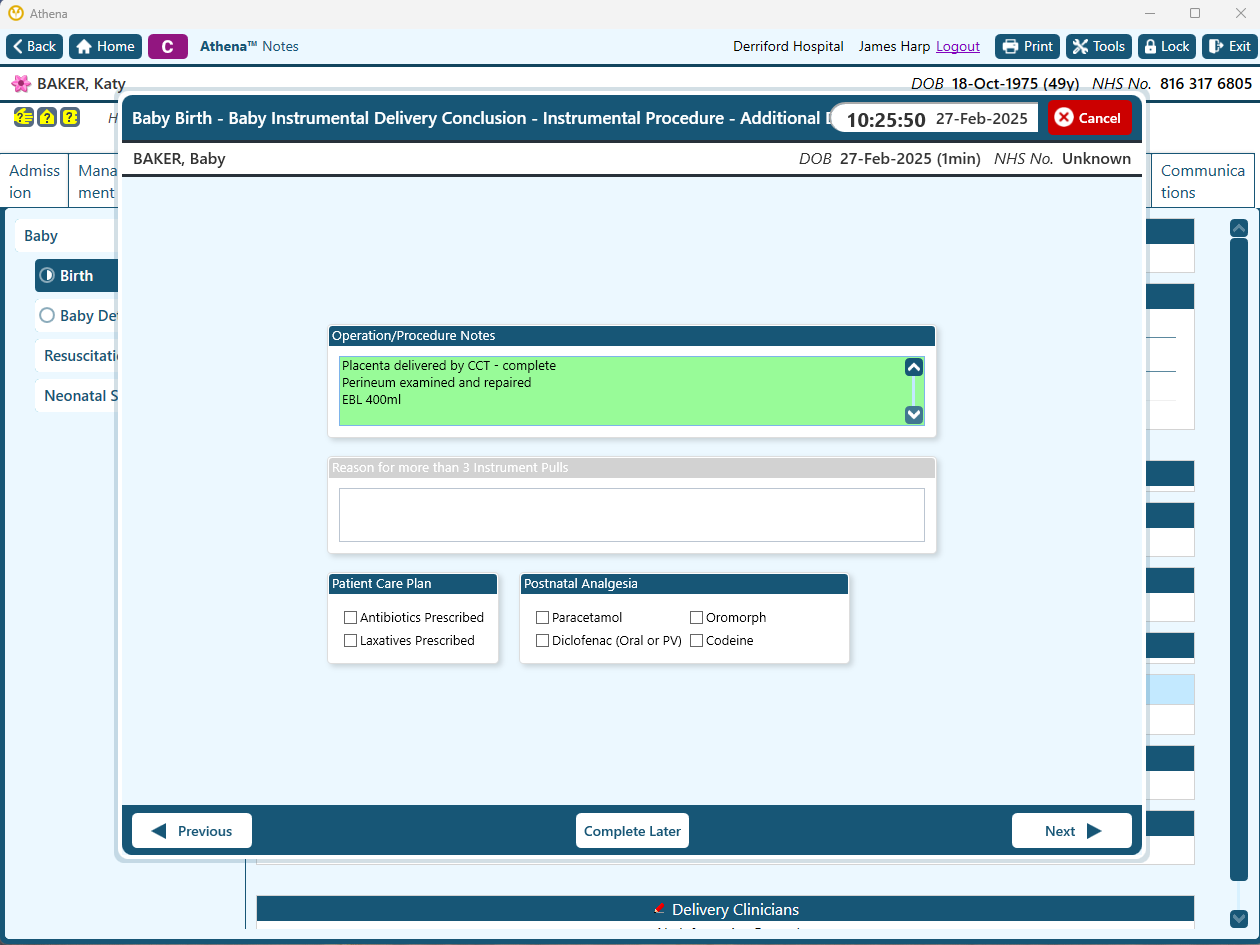
Task: Select the Birth item in sidebar
Action: 77,276
